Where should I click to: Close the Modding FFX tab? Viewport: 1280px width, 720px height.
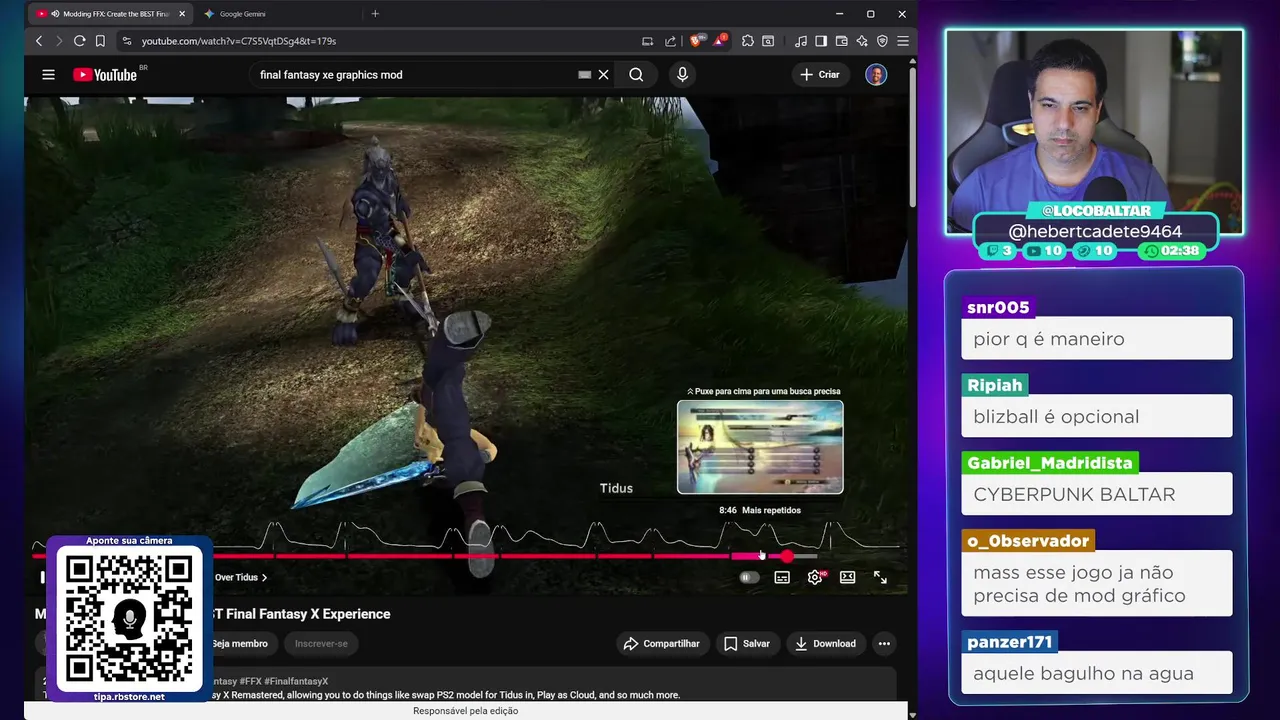tap(182, 14)
